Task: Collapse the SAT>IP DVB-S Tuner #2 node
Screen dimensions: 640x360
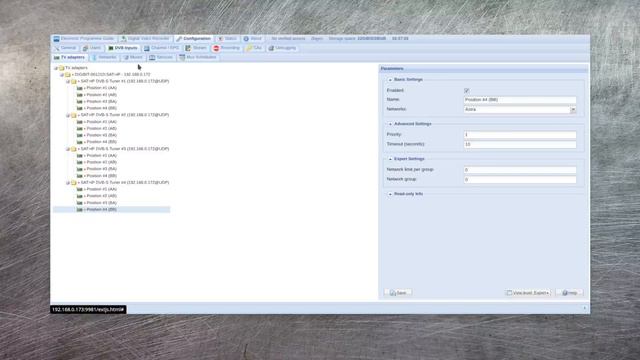Action: point(68,115)
